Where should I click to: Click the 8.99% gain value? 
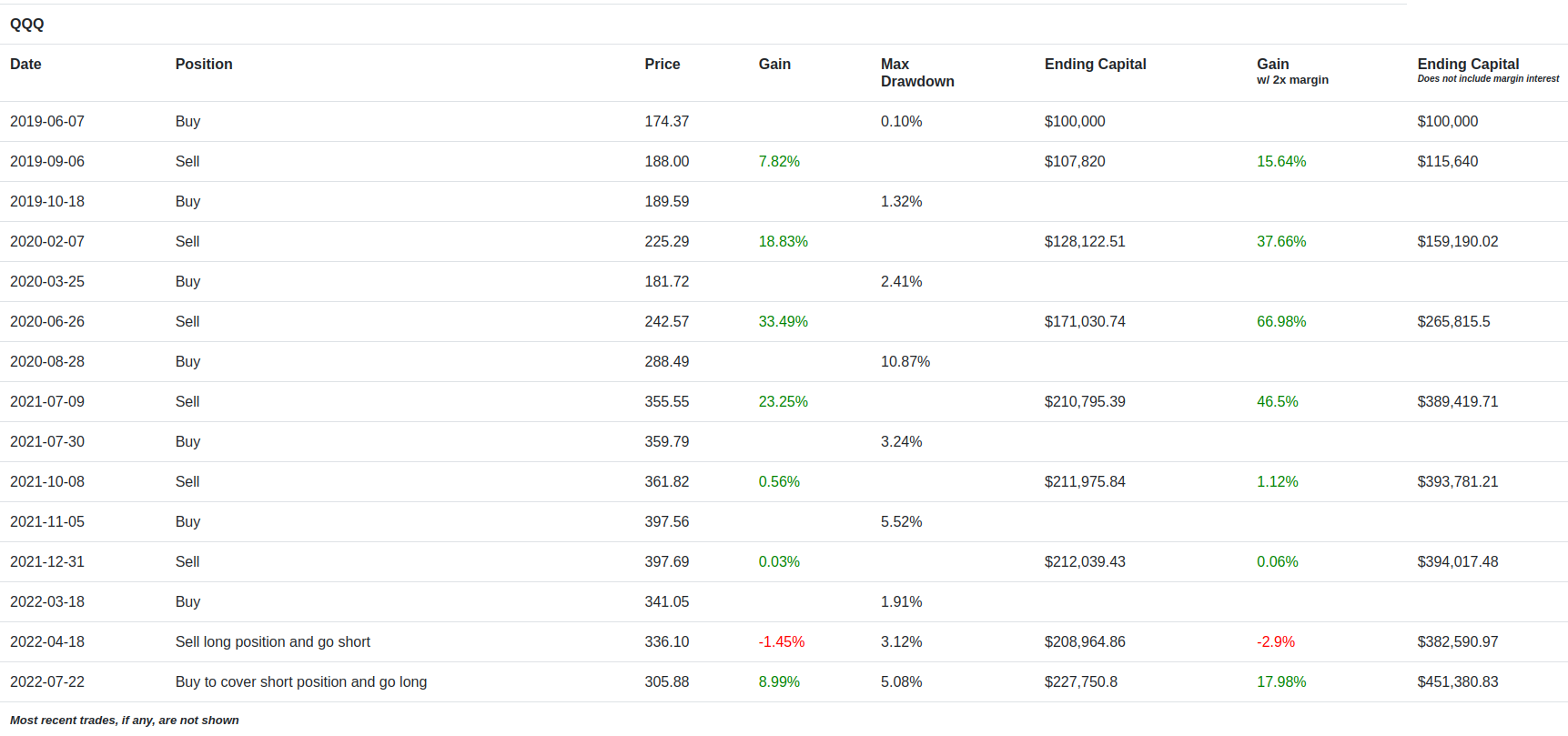pyautogui.click(x=779, y=682)
